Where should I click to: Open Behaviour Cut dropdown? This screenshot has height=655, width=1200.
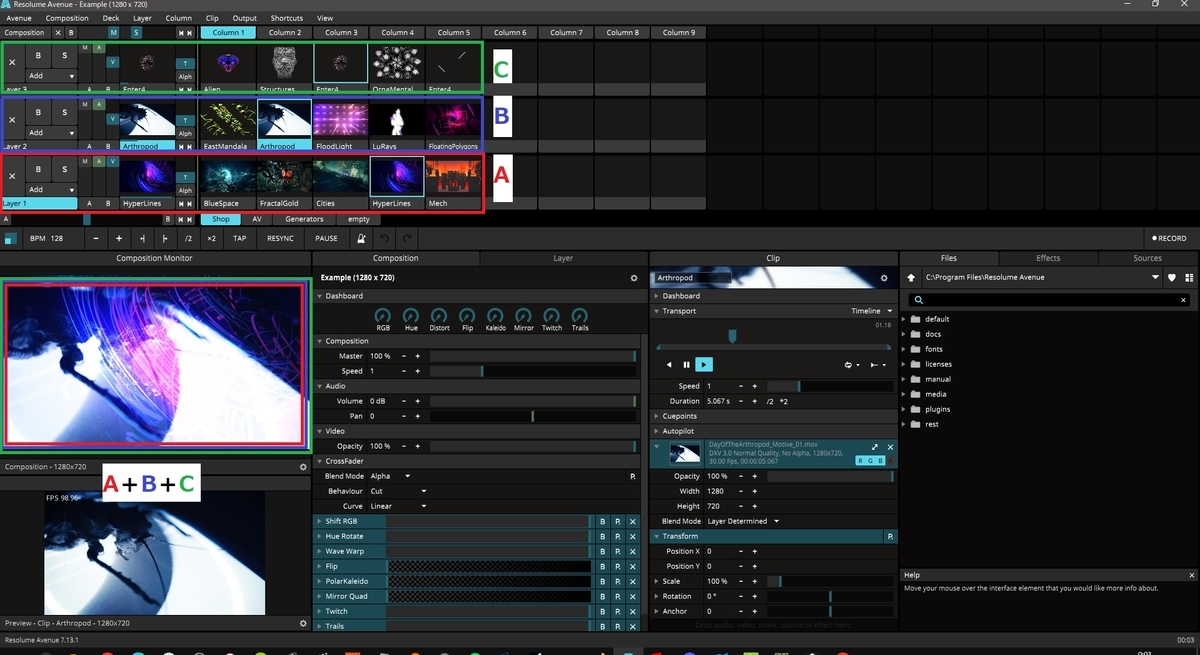397,491
